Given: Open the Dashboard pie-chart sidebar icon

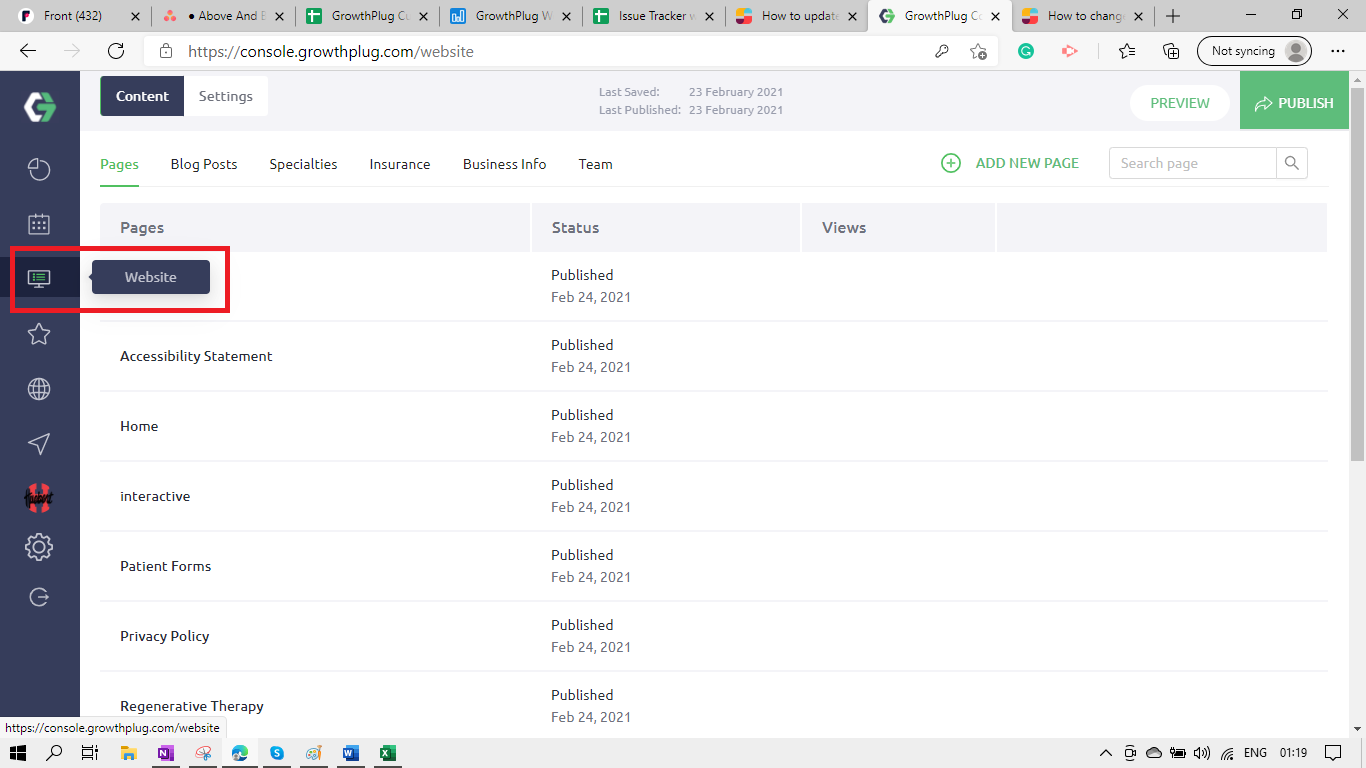Looking at the screenshot, I should click(x=39, y=170).
